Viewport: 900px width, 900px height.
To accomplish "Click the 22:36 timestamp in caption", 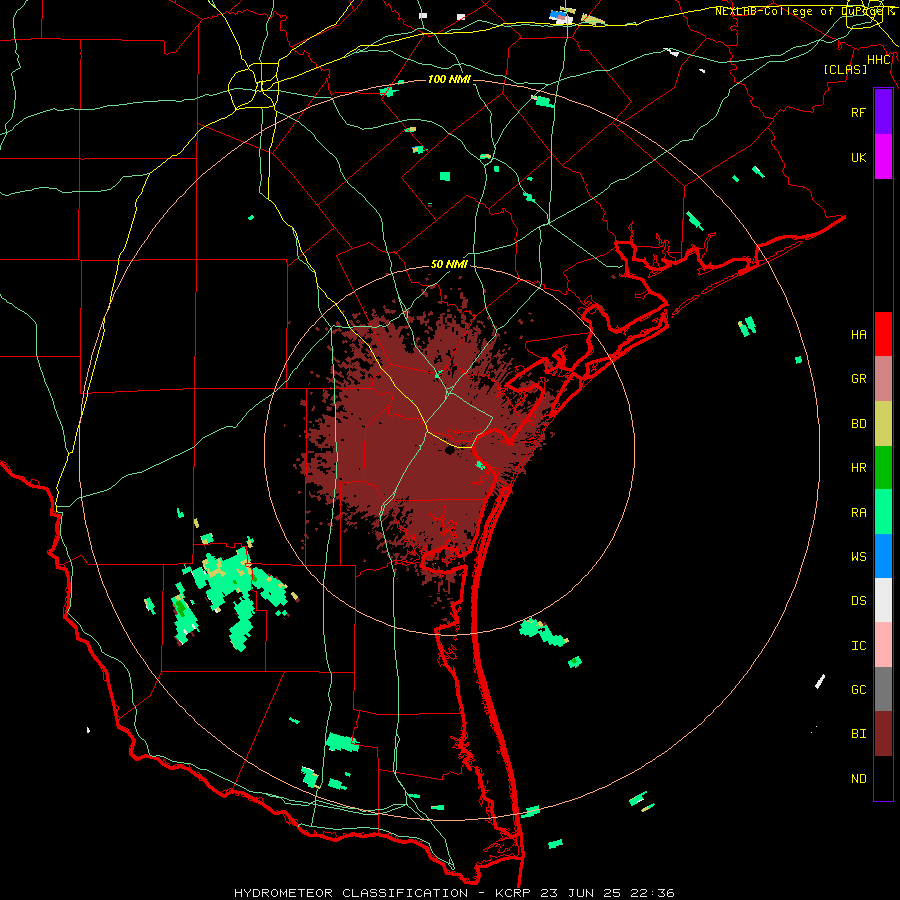I will point(652,893).
